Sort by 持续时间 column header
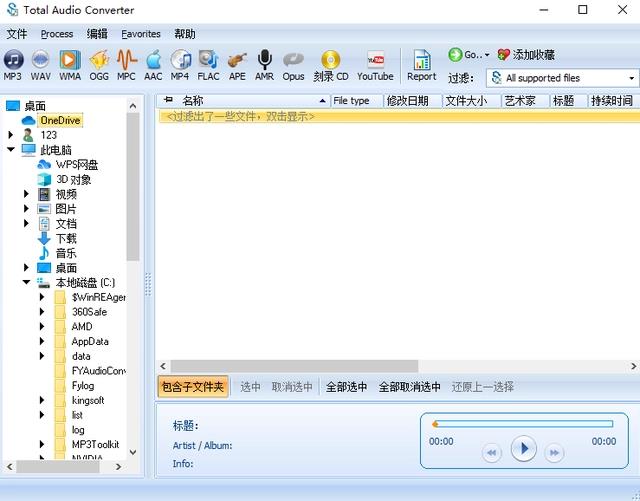This screenshot has width=640, height=501. click(613, 100)
